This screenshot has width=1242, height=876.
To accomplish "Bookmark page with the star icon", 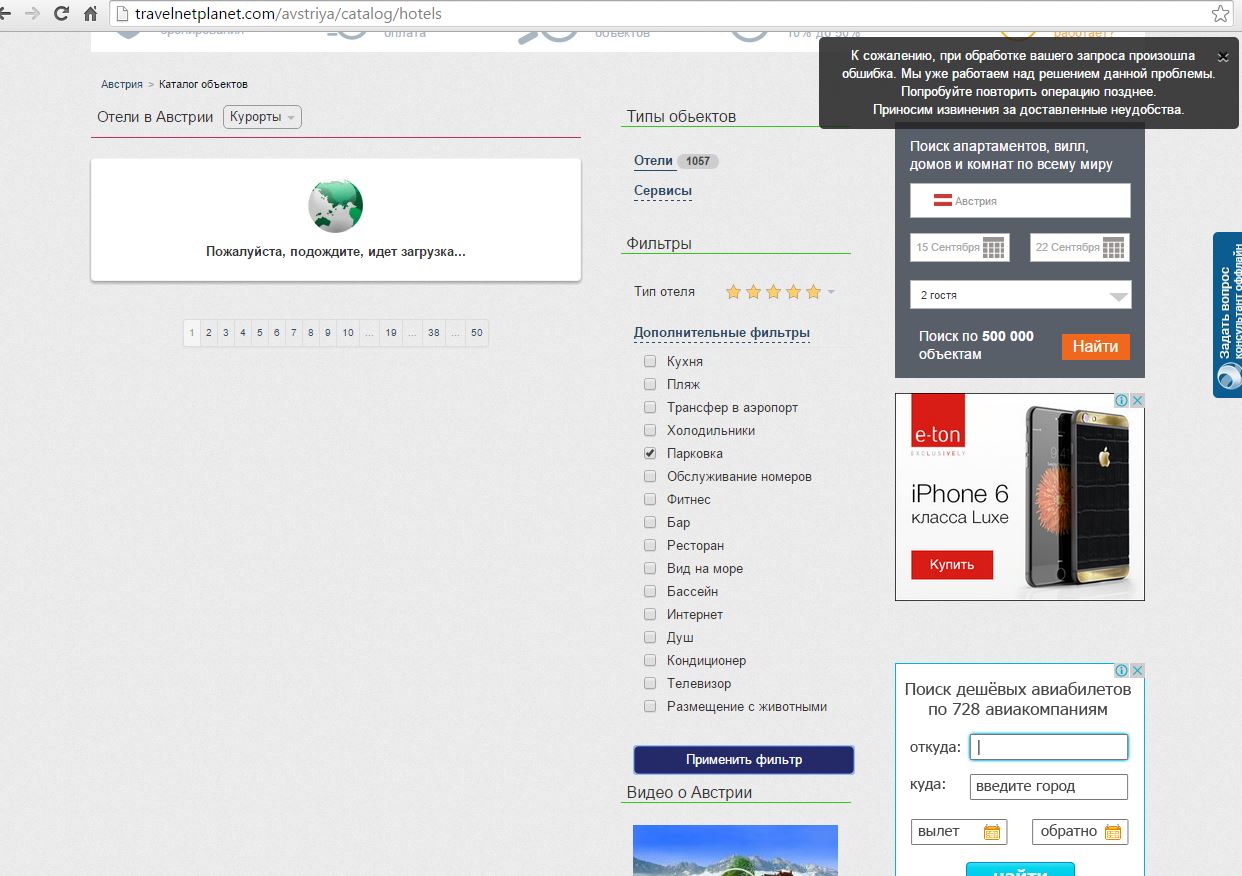I will click(x=1220, y=14).
